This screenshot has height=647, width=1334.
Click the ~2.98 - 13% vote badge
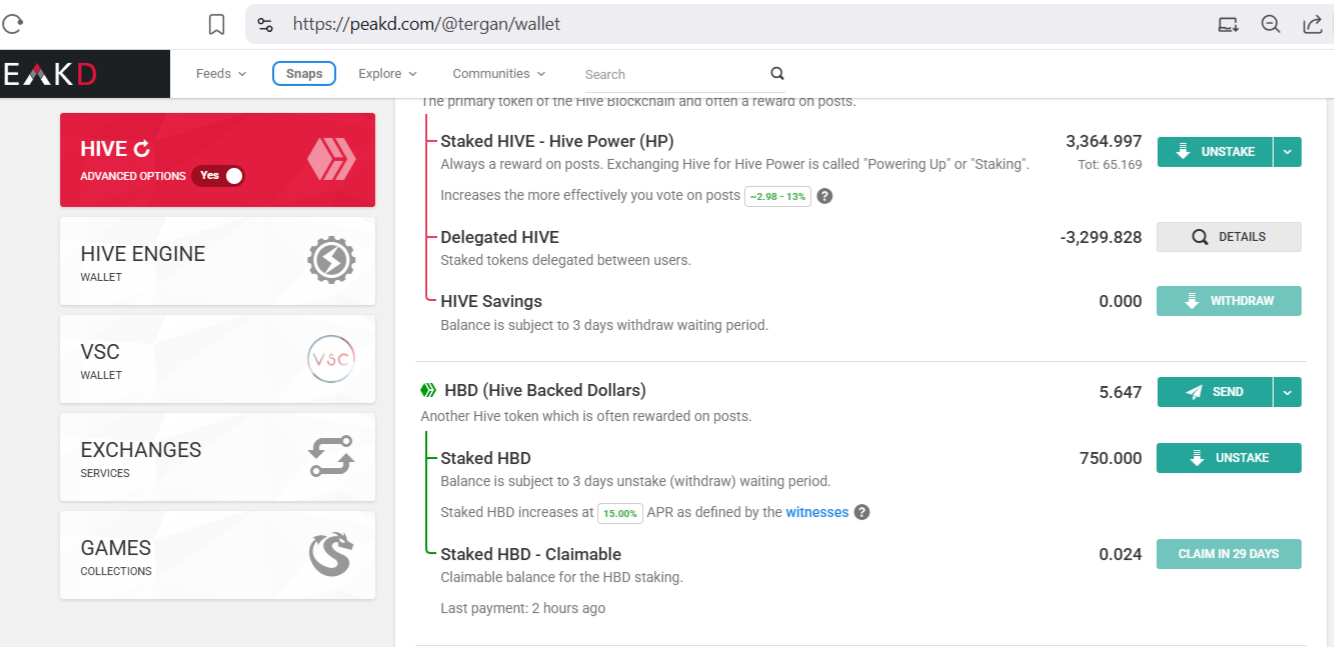tap(777, 196)
